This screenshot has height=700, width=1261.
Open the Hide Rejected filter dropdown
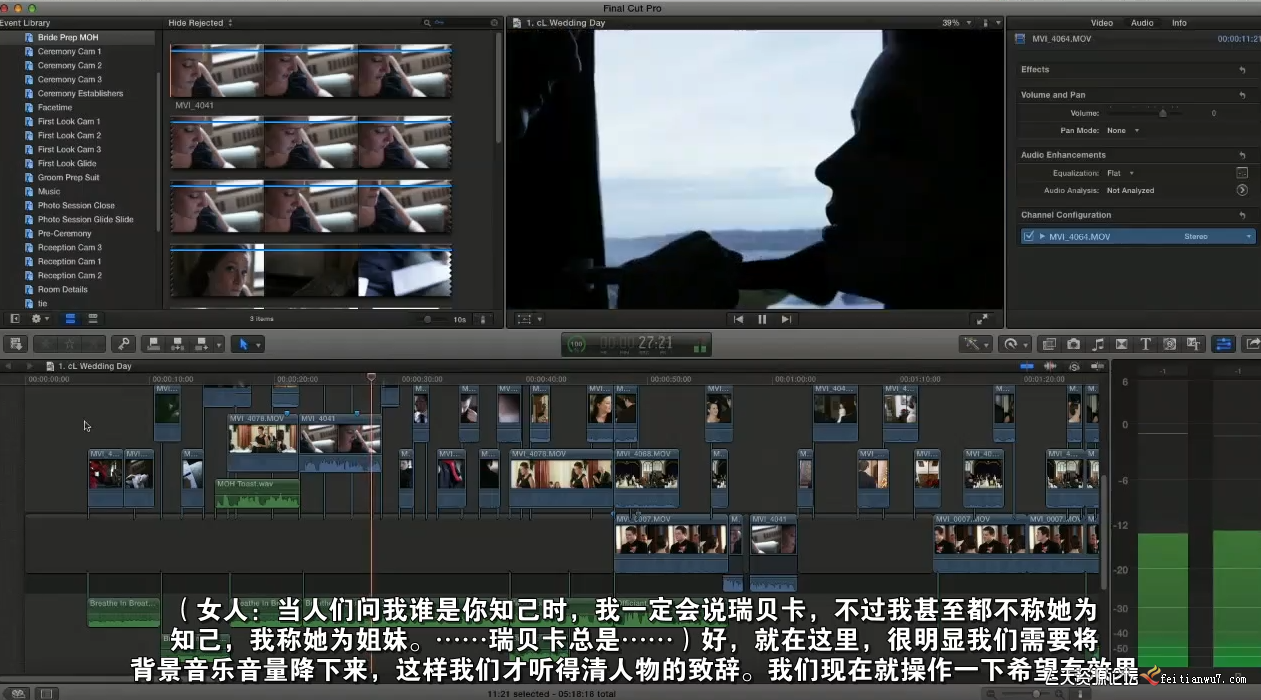[200, 23]
